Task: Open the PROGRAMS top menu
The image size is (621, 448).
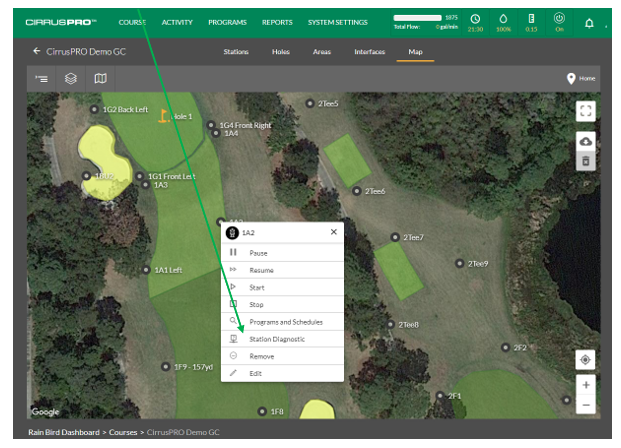Action: point(227,23)
